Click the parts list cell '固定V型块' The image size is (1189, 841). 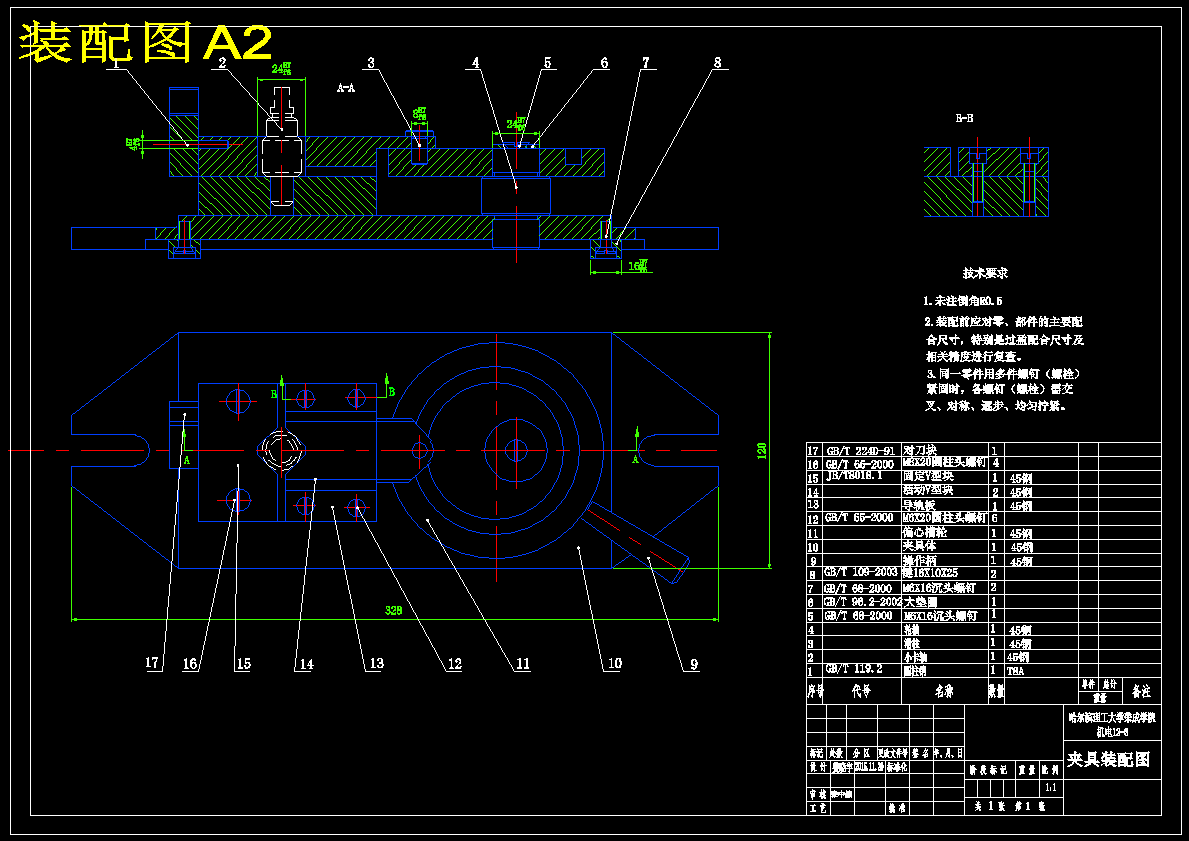pos(928,477)
